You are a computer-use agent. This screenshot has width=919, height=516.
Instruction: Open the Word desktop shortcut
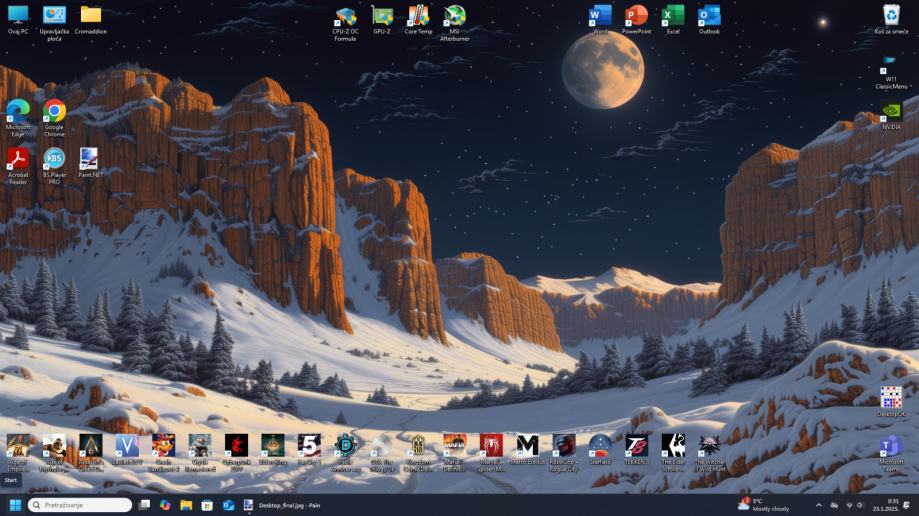point(600,20)
